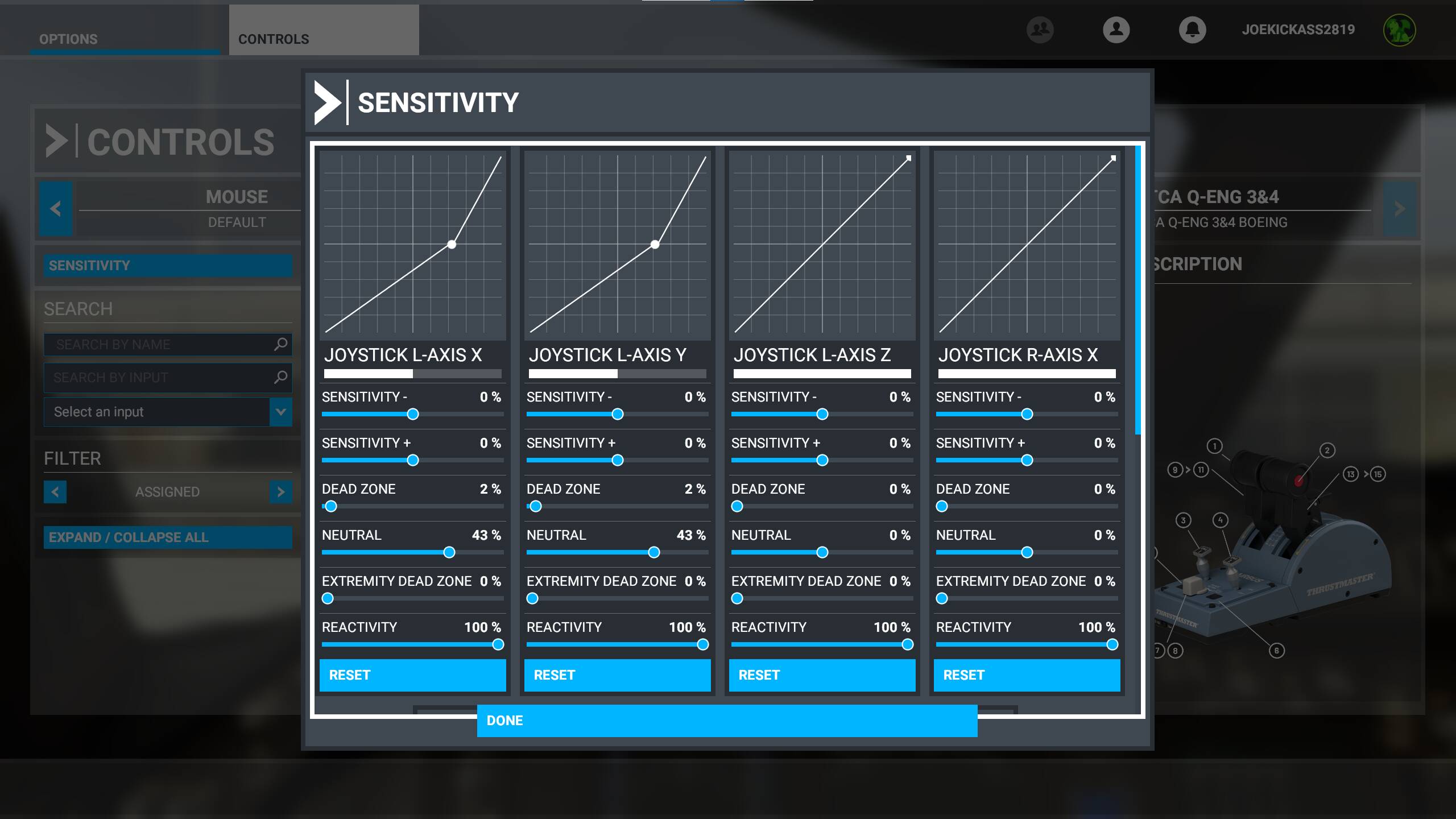Click the Joystick L-Axis X Neutral slider
Image resolution: width=1456 pixels, height=819 pixels.
pos(449,552)
